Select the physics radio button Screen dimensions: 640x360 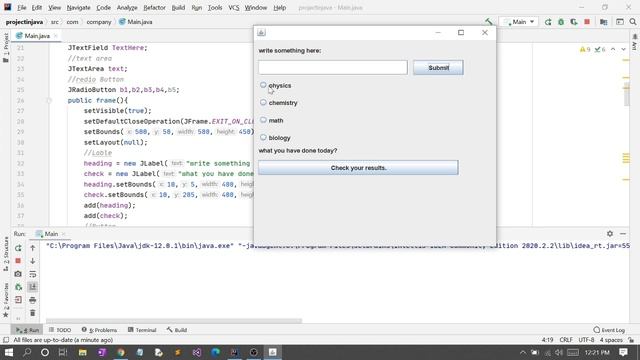coord(263,85)
